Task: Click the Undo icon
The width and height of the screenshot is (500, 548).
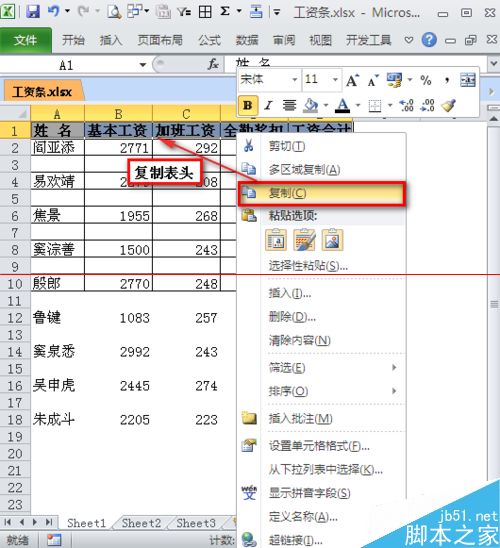Action: 53,12
